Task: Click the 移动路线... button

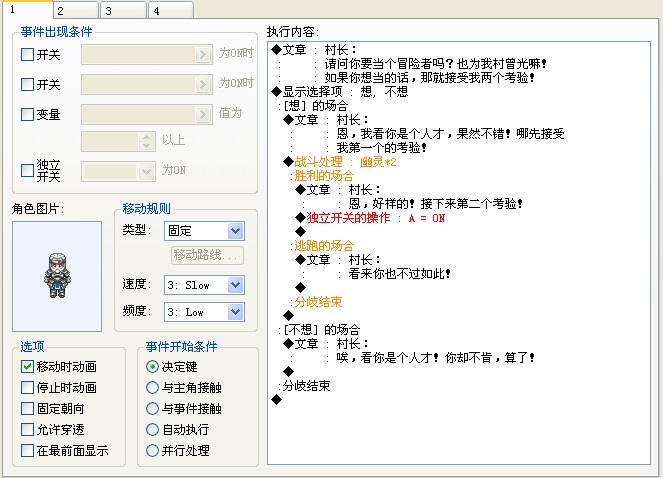Action: click(x=207, y=255)
